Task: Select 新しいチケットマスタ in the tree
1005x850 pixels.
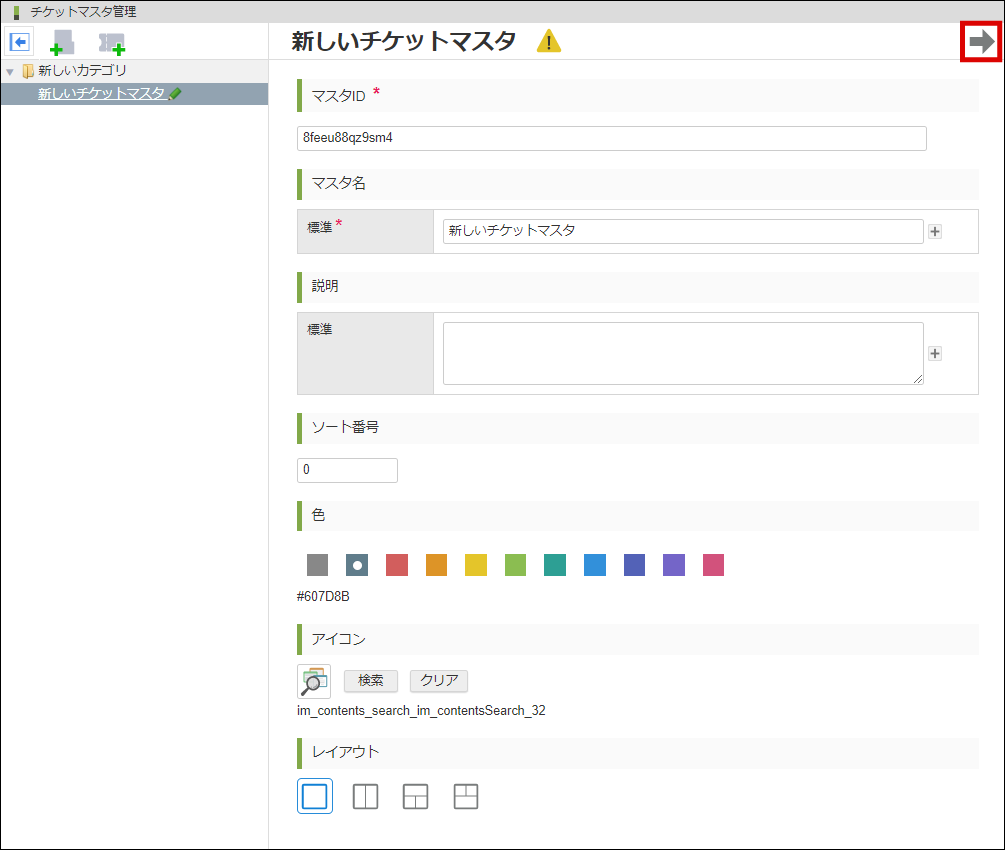Action: click(x=100, y=92)
